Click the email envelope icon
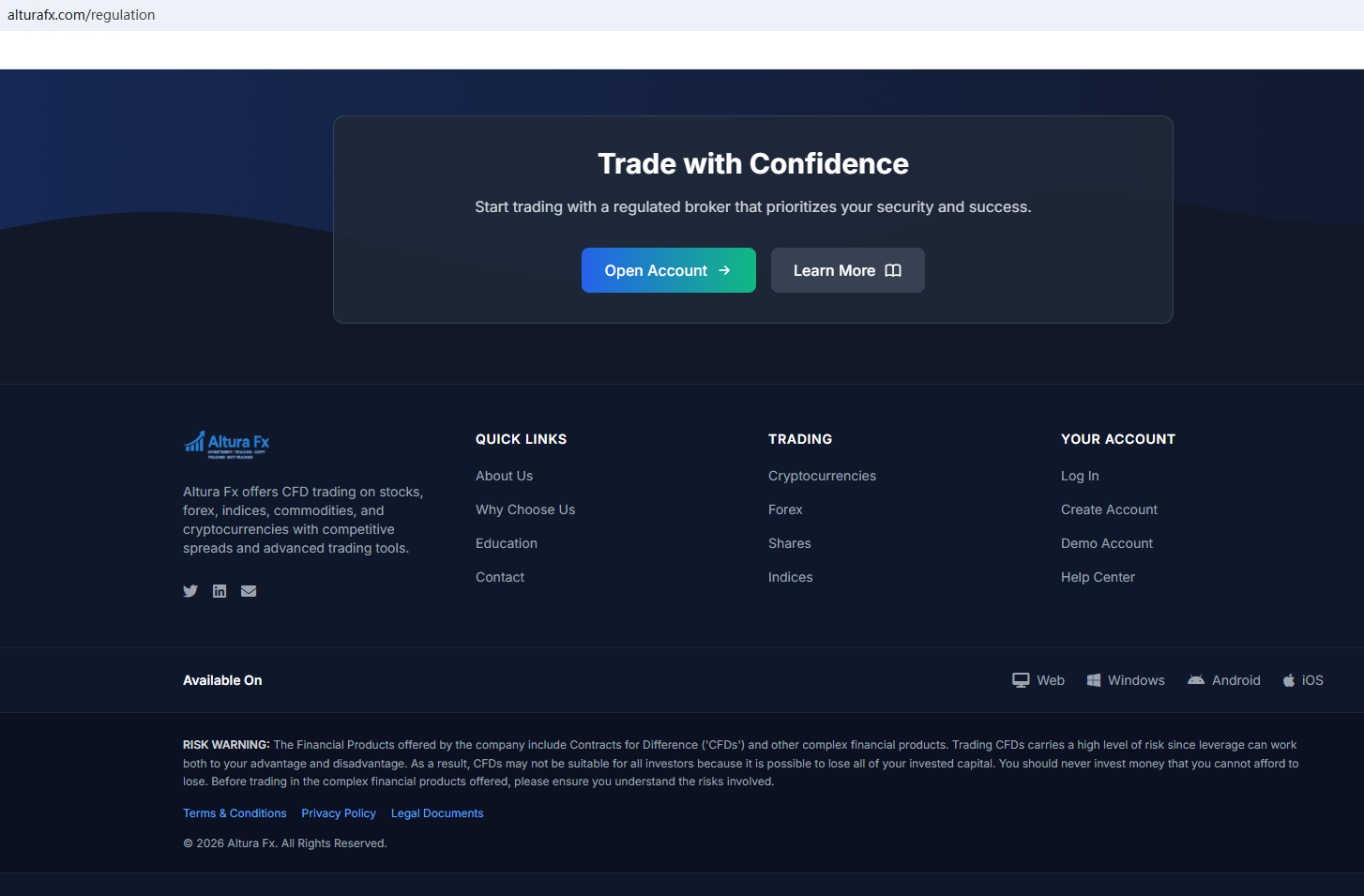Image resolution: width=1364 pixels, height=896 pixels. pos(249,591)
